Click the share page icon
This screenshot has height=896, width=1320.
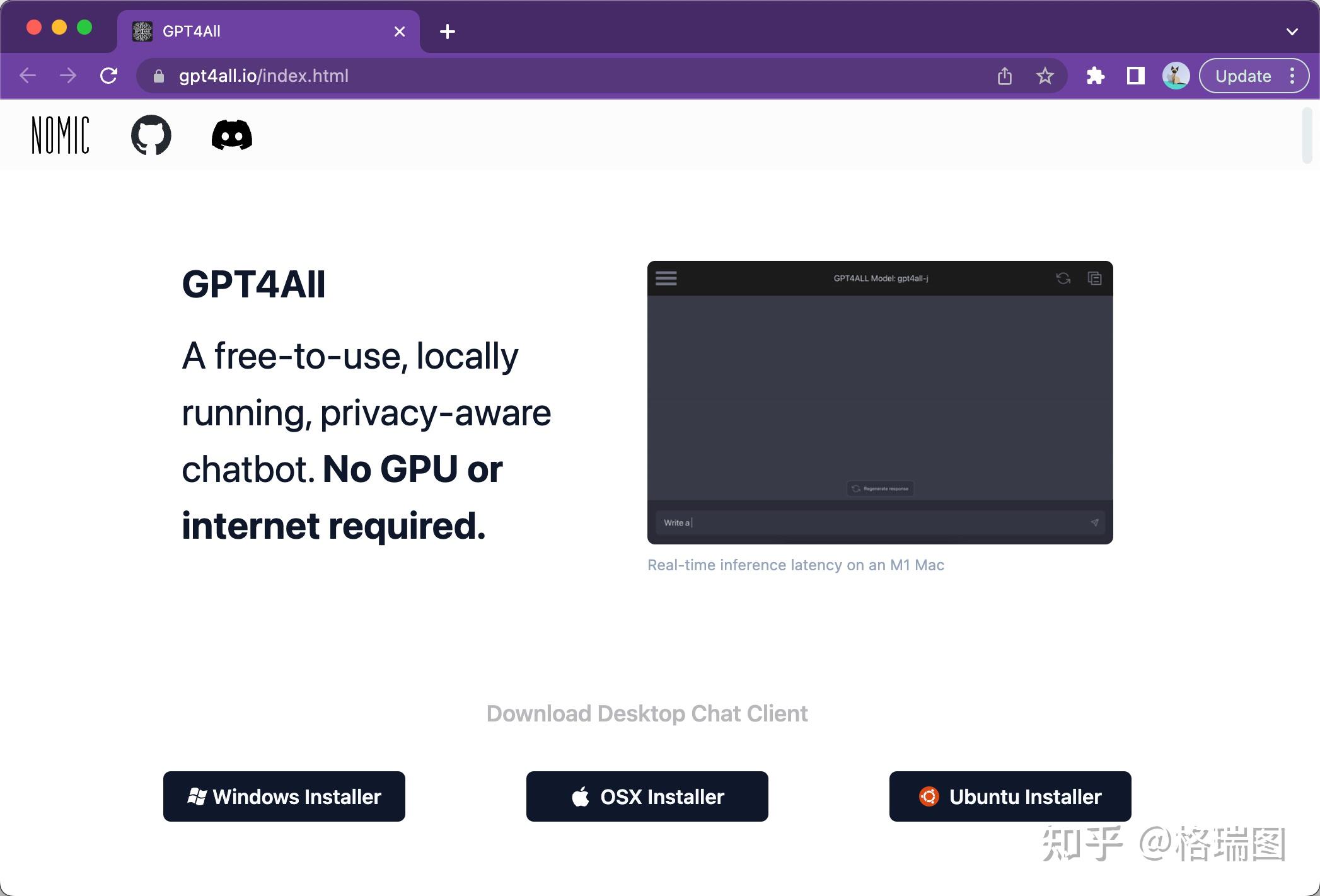[x=1005, y=76]
